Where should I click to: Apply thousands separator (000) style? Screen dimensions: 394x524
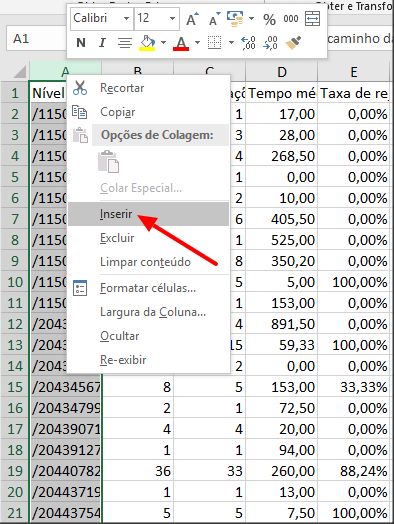(x=291, y=19)
